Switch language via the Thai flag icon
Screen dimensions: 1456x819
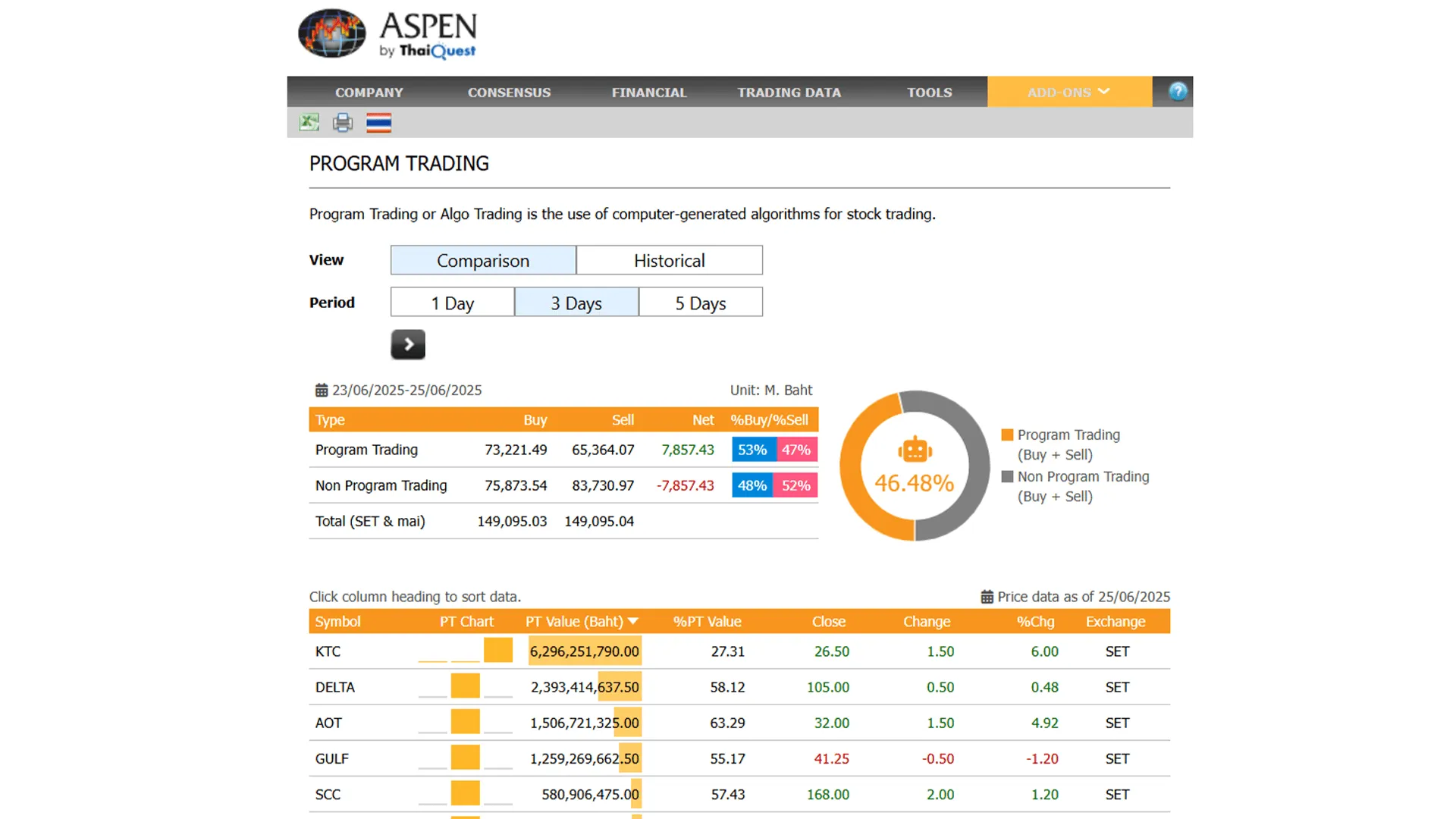(x=378, y=122)
